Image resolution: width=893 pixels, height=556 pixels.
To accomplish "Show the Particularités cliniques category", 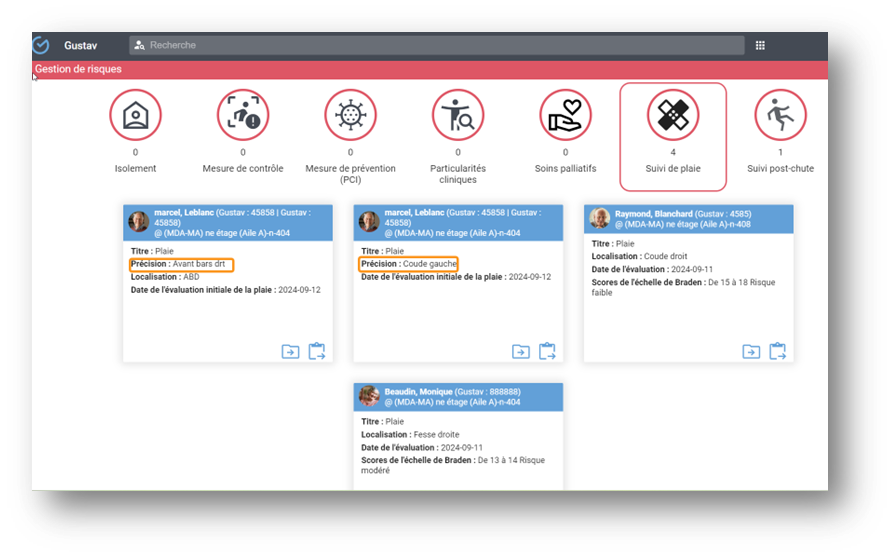I will pyautogui.click(x=458, y=116).
